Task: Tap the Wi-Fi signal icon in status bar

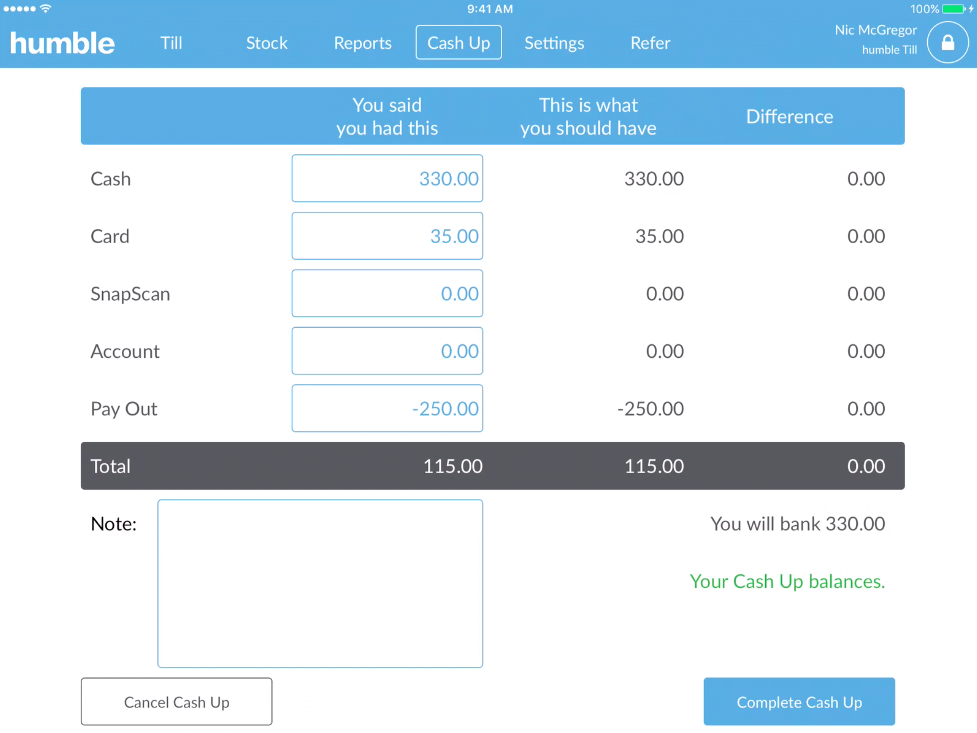Action: [45, 8]
